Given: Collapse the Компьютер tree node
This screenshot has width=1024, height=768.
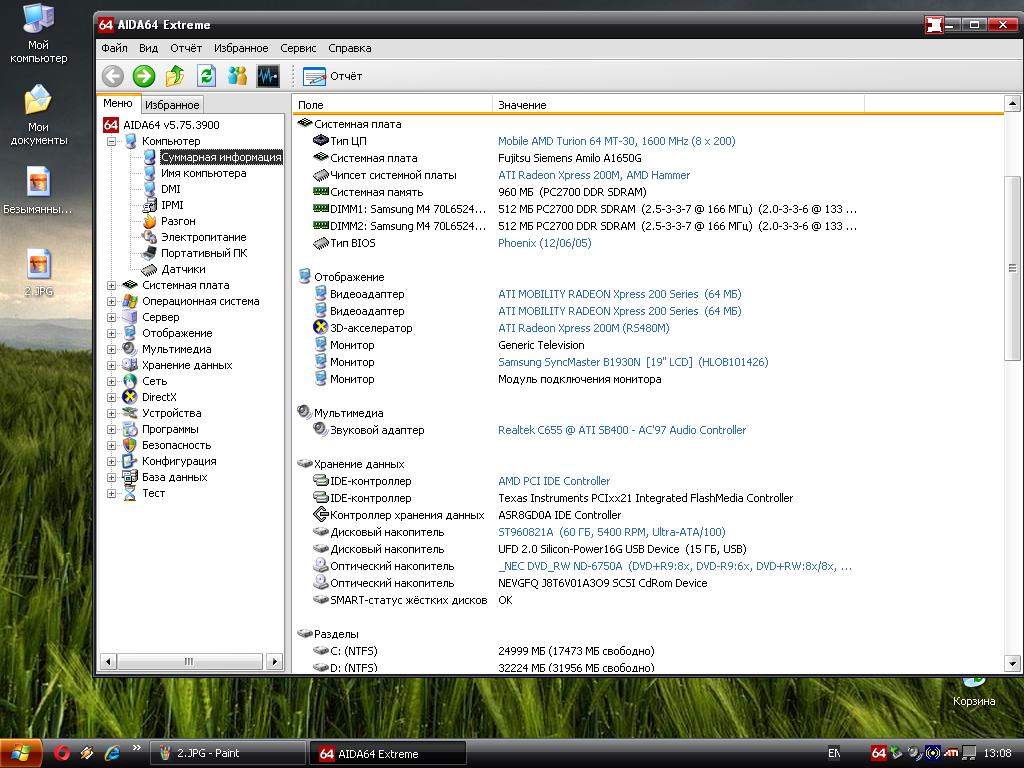Looking at the screenshot, I should (112, 141).
